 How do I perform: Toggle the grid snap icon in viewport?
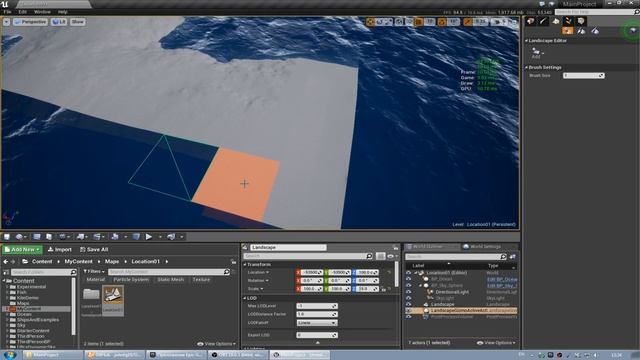coord(419,22)
